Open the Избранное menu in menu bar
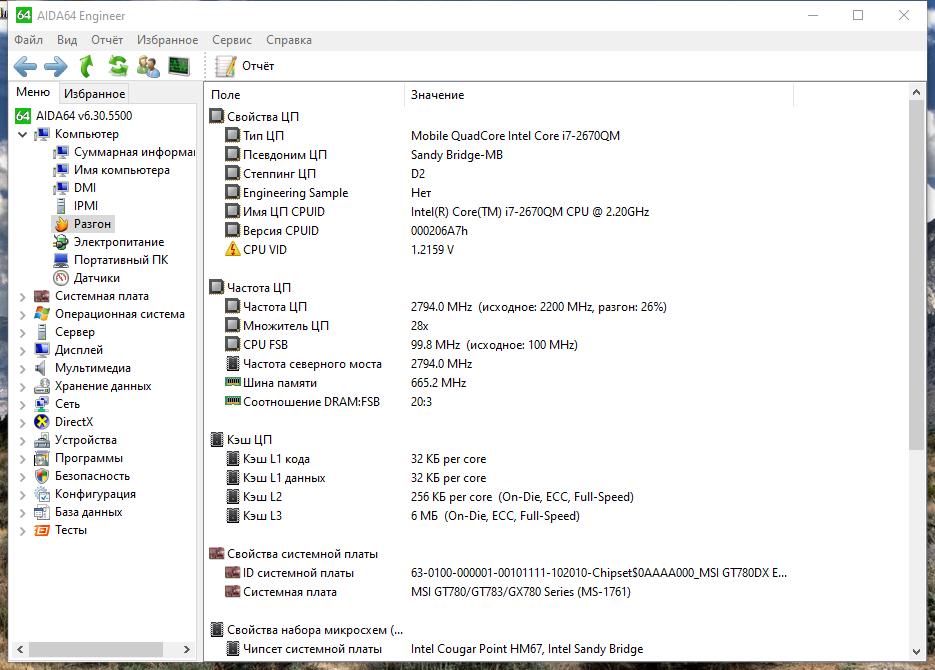The width and height of the screenshot is (935, 670). coord(168,40)
